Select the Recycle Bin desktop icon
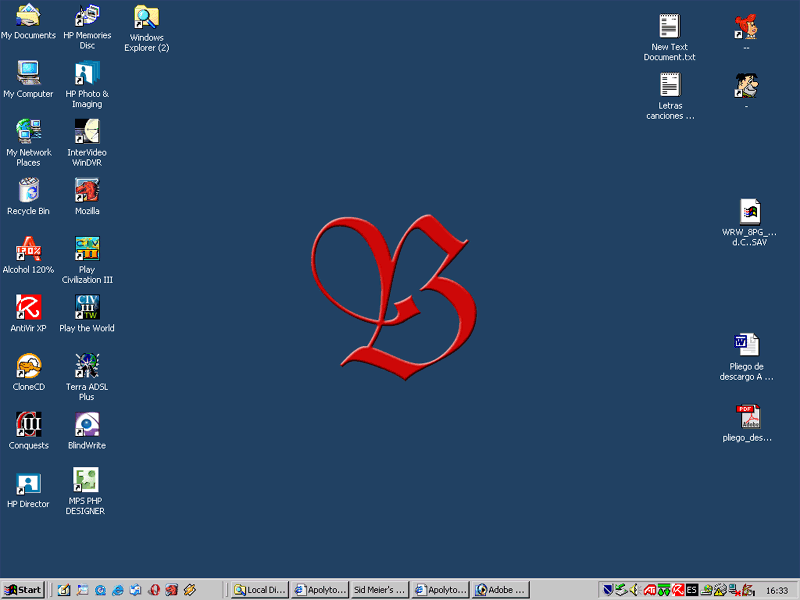Viewport: 800px width, 600px height. [x=28, y=190]
